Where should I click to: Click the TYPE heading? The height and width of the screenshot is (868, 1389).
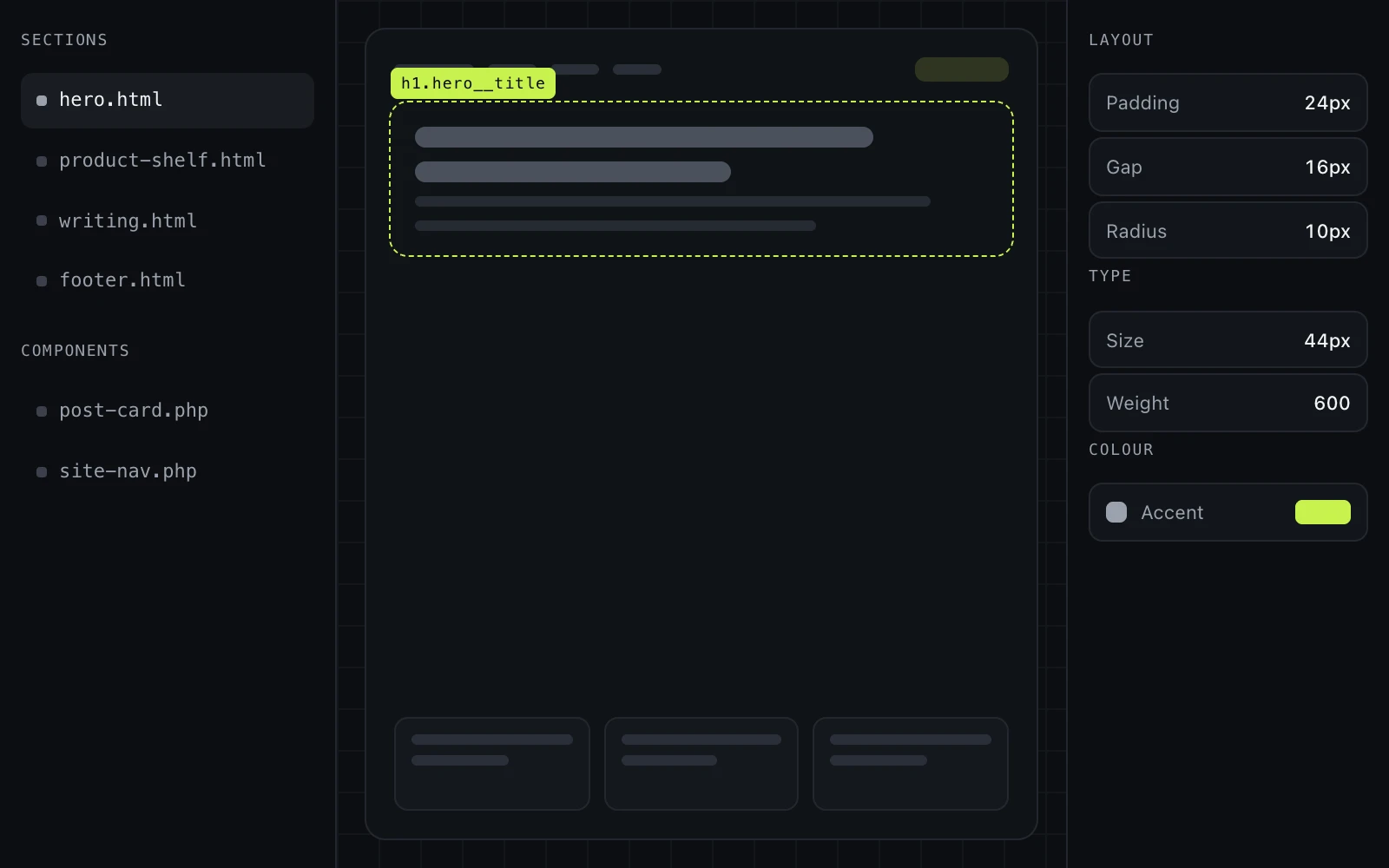click(x=1110, y=276)
